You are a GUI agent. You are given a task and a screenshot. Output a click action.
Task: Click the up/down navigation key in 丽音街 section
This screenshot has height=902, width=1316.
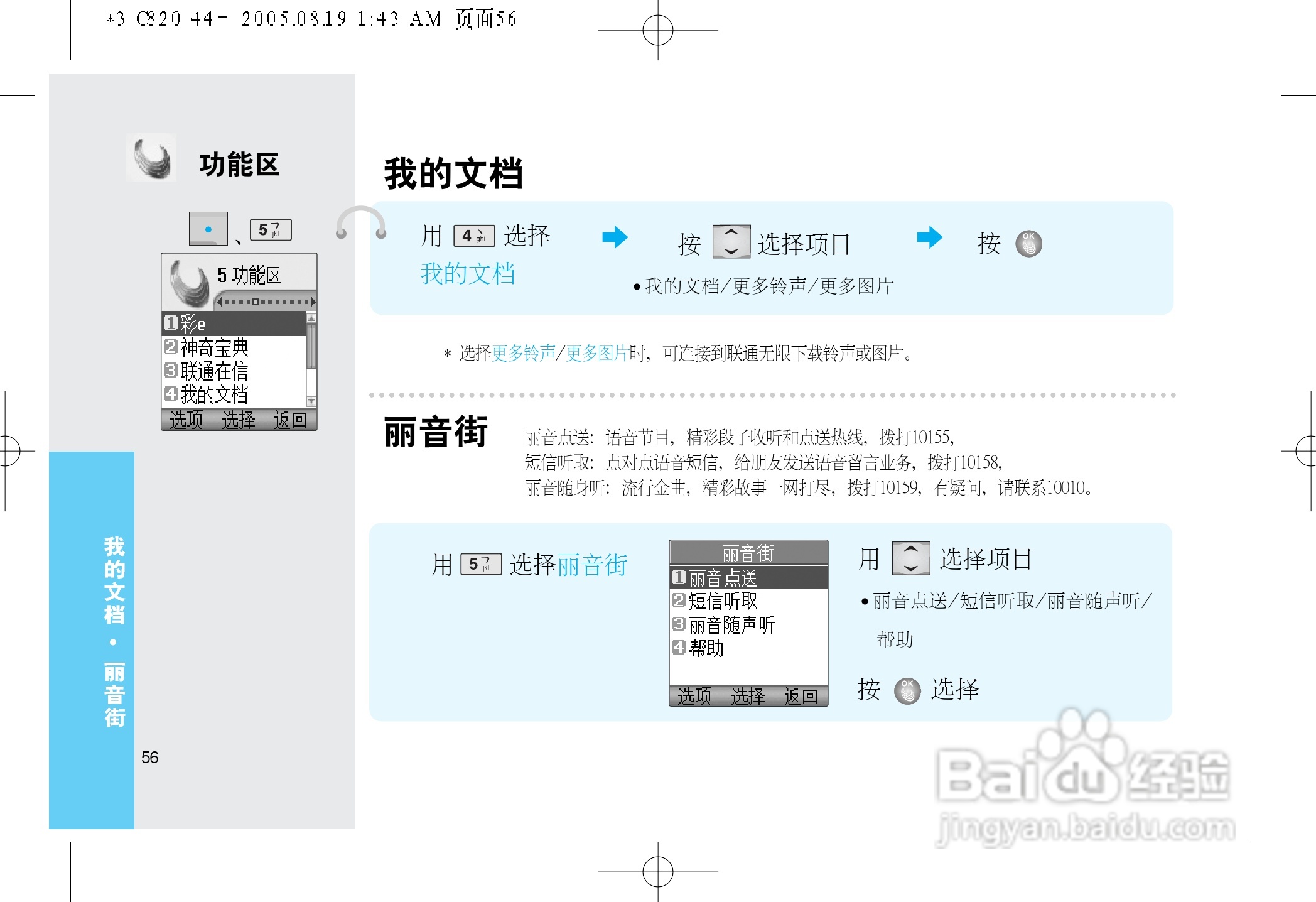click(910, 558)
